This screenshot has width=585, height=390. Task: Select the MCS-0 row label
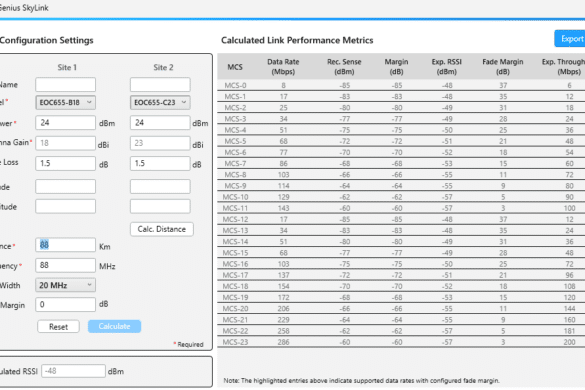pos(235,85)
